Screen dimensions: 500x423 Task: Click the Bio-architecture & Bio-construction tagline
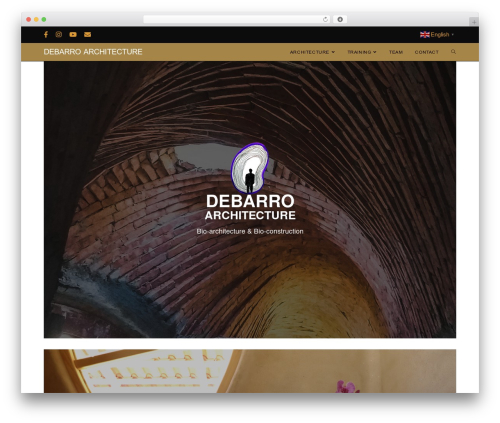pos(250,231)
